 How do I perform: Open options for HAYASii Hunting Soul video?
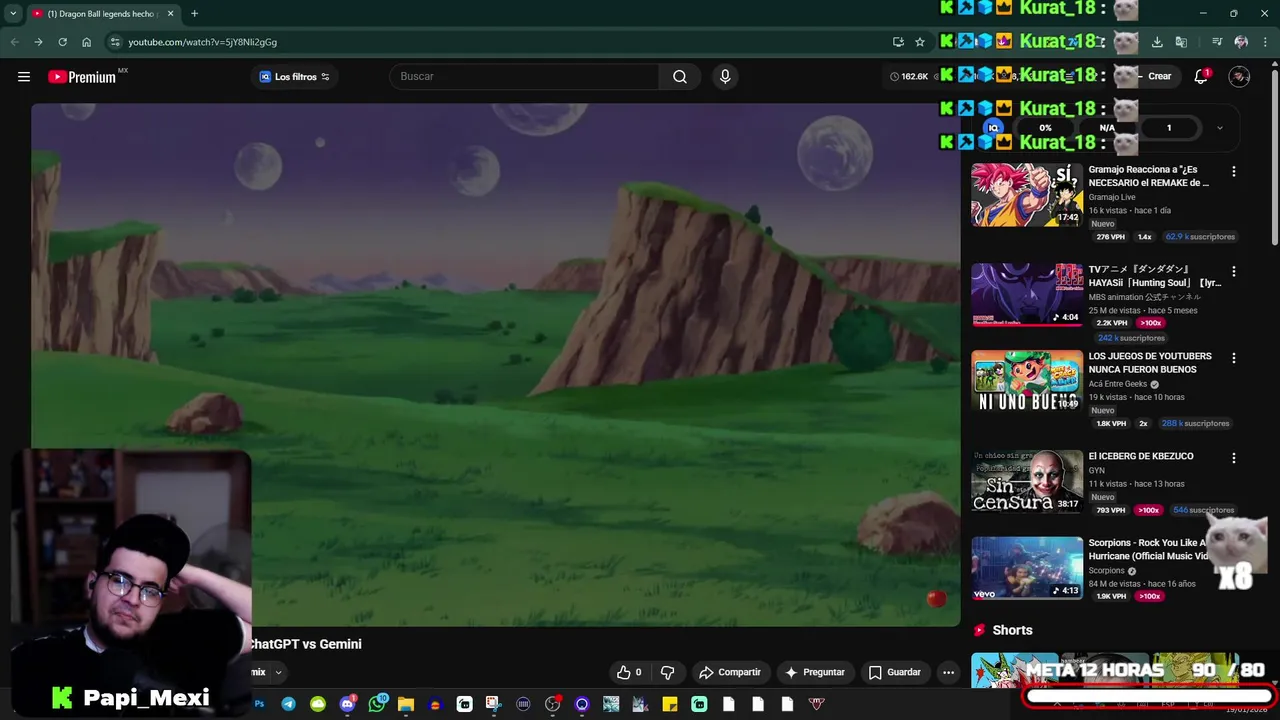coord(1233,272)
